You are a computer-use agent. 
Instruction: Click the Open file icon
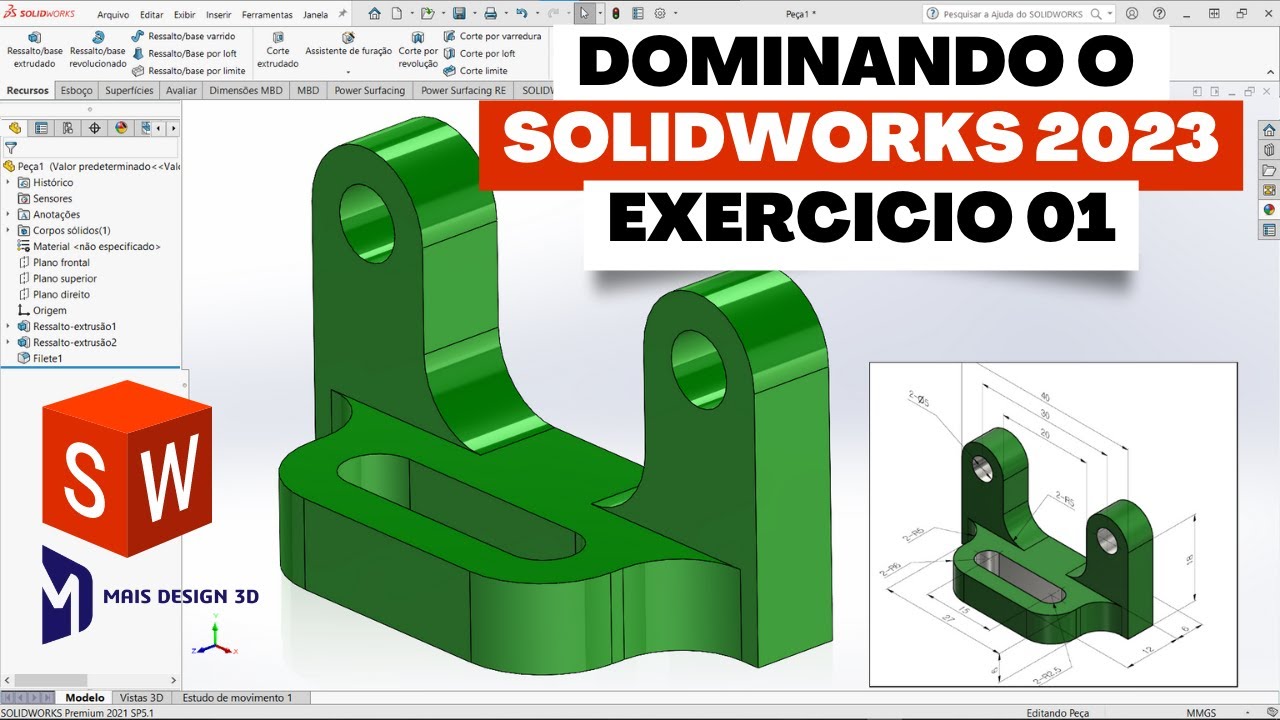coord(427,14)
